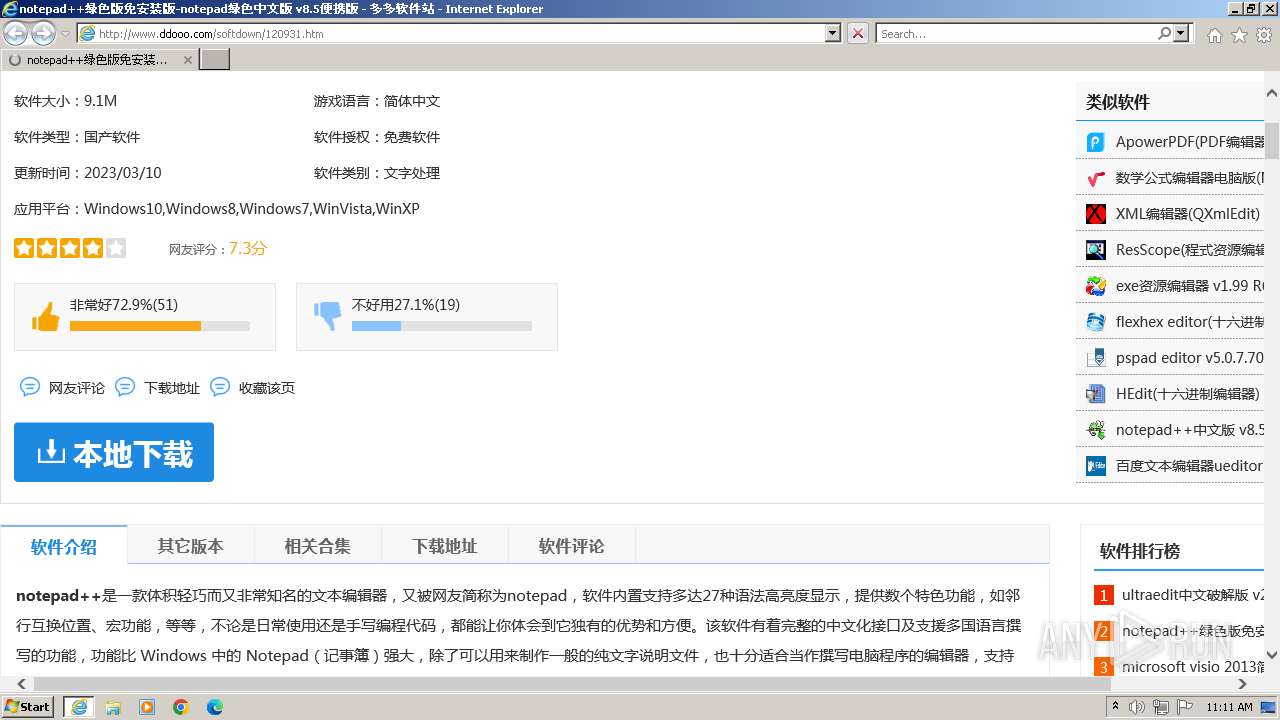Close the notepad++ browser tab

coord(188,60)
